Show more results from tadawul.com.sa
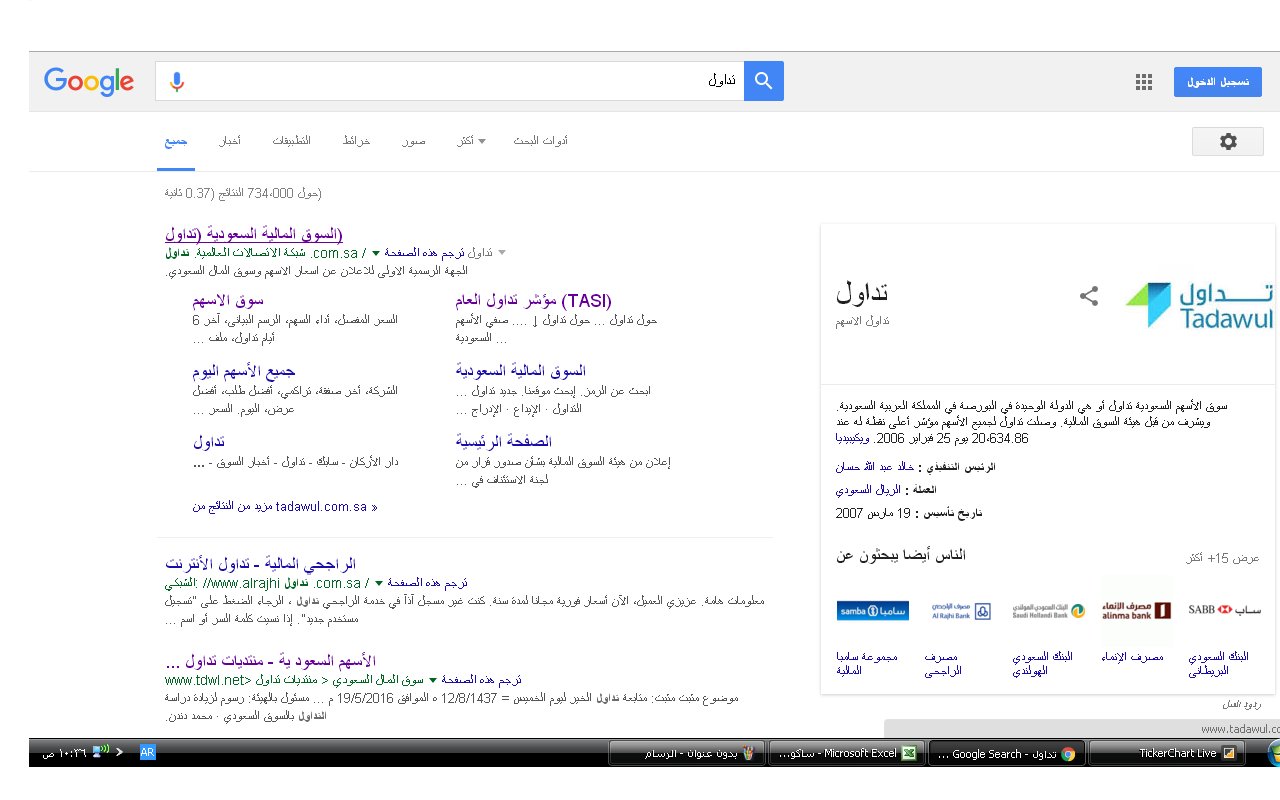This screenshot has width=1280, height=800. tap(285, 507)
